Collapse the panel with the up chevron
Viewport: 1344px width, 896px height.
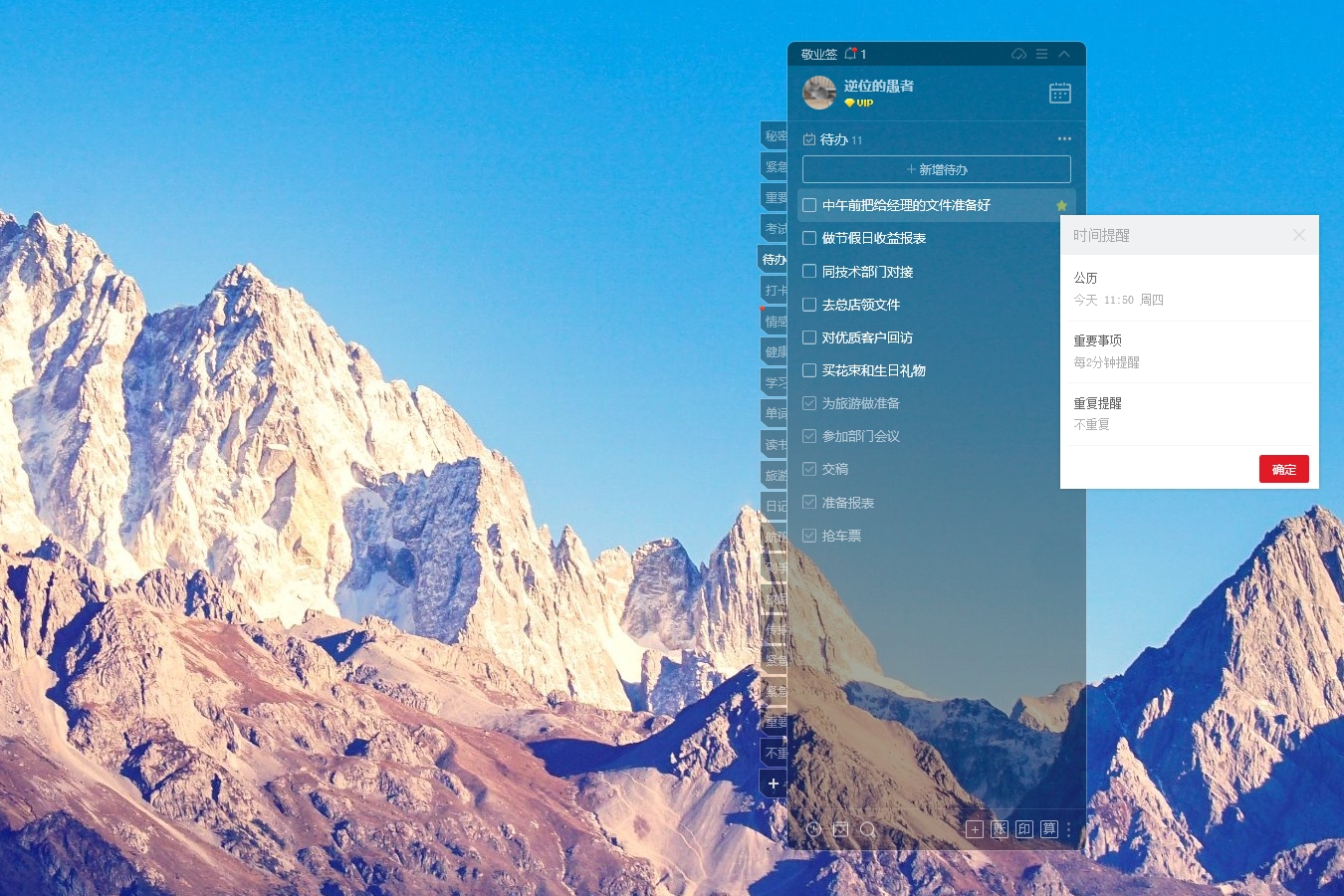click(x=1064, y=54)
